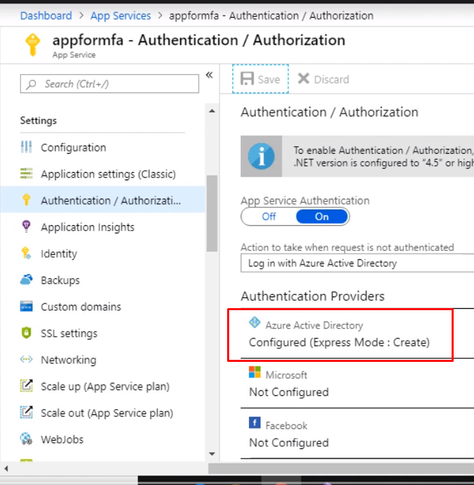
Task: Select Authentication / Authorization menu item
Action: coord(102,200)
